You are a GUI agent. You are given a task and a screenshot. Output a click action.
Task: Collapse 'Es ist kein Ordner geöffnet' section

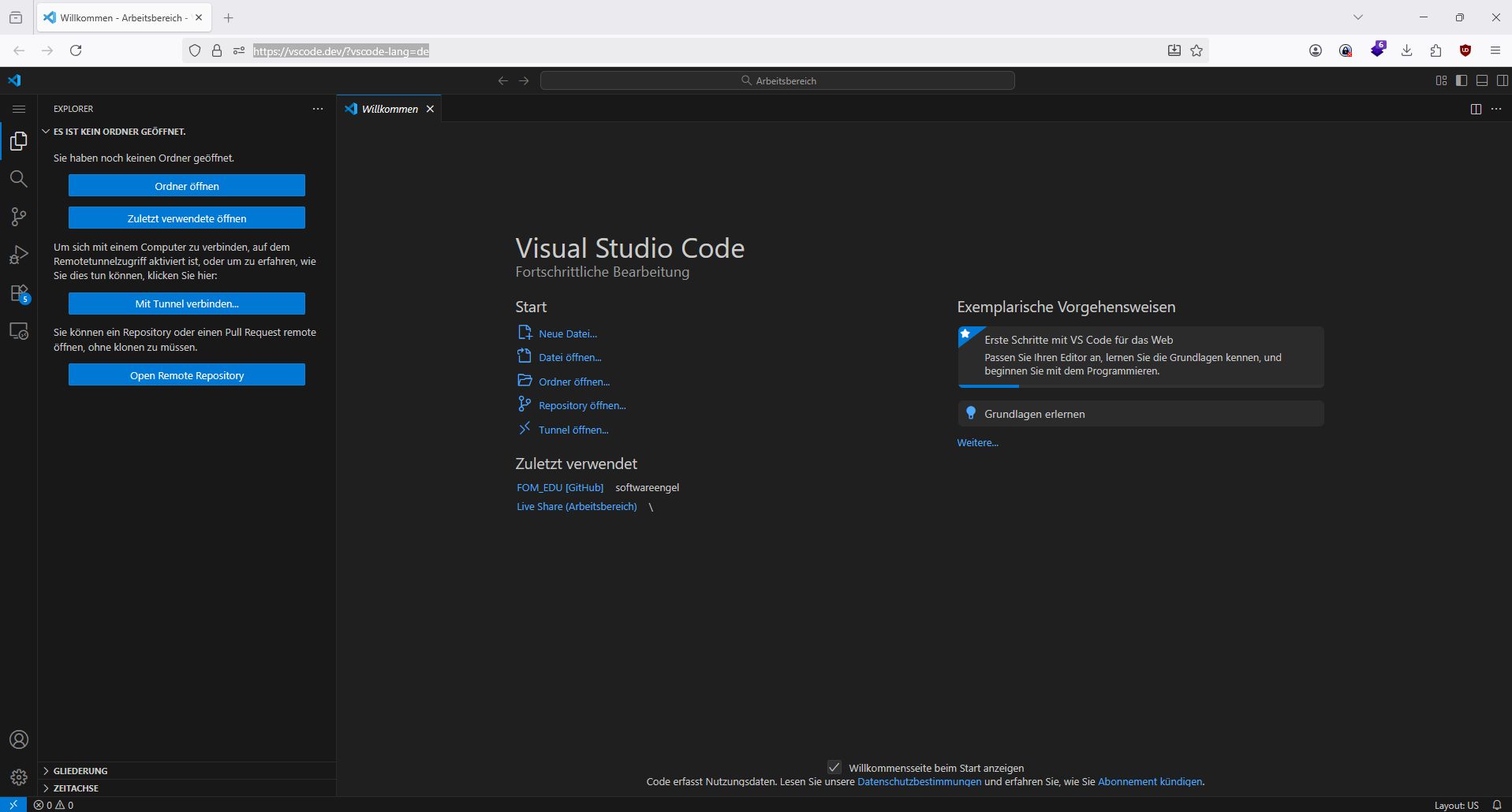tap(119, 132)
